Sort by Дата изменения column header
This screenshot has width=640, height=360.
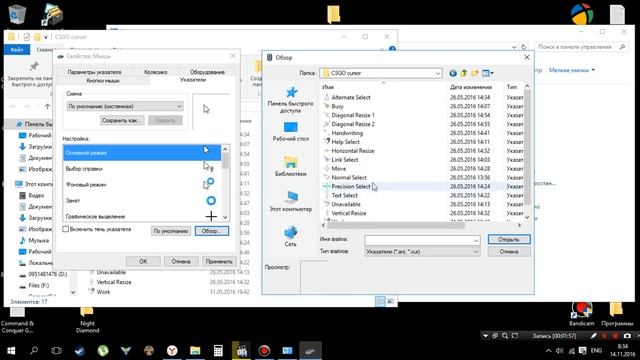point(471,87)
